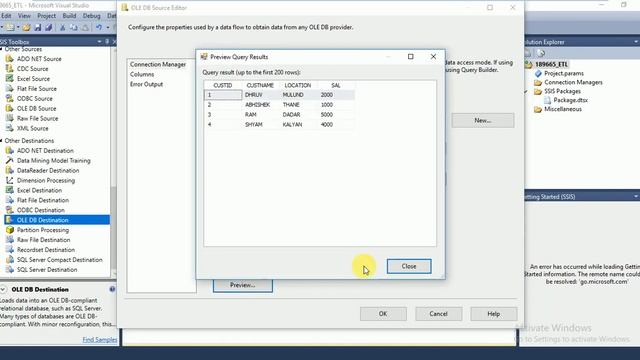Open Solution Explorer panel options dropdown
The height and width of the screenshot is (360, 640).
(x=636, y=42)
